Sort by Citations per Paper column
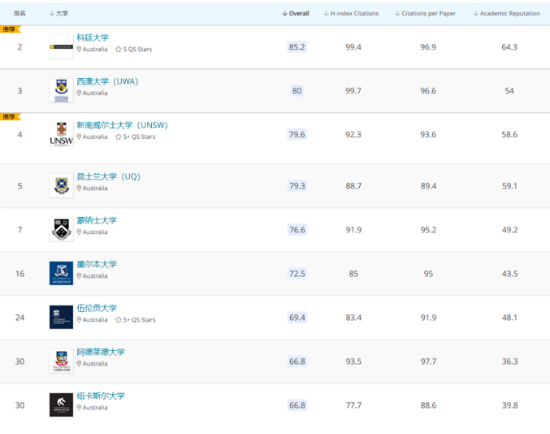The height and width of the screenshot is (434, 550). tap(425, 13)
